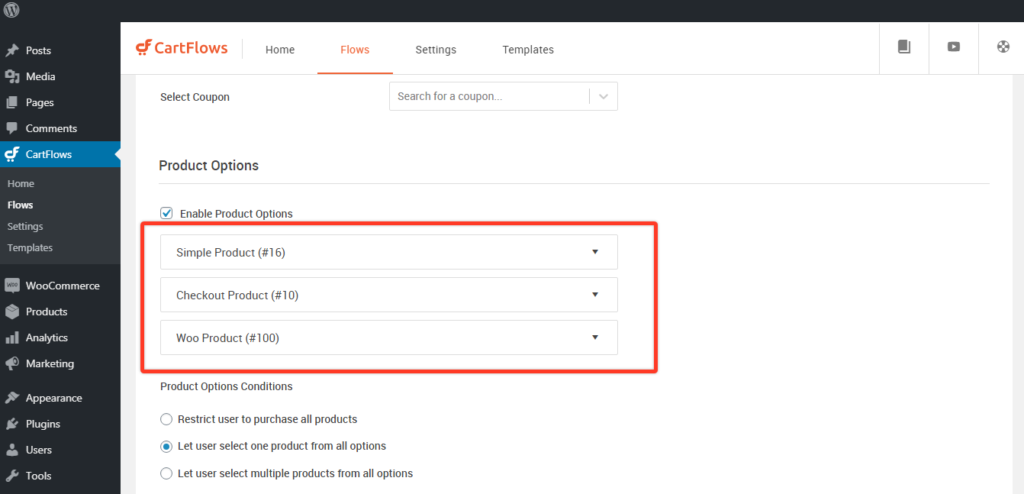Screen dimensions: 1024x494
Task: Click the Analytics bar chart icon
Action: 12,338
